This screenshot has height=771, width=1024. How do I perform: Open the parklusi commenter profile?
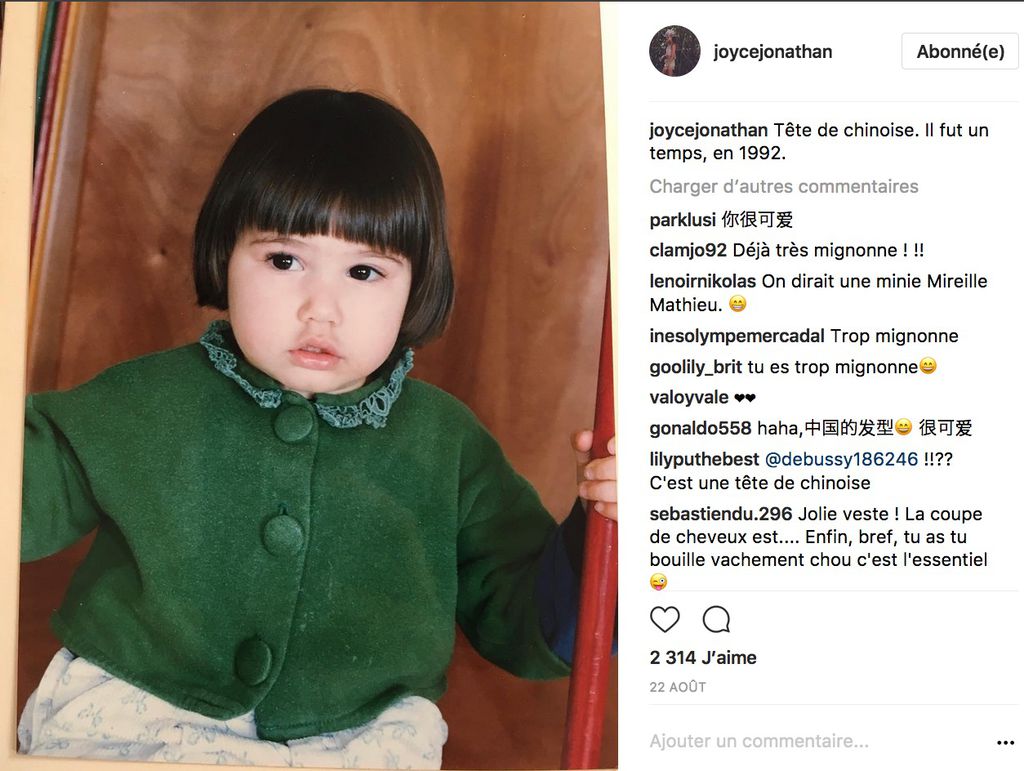pos(682,220)
